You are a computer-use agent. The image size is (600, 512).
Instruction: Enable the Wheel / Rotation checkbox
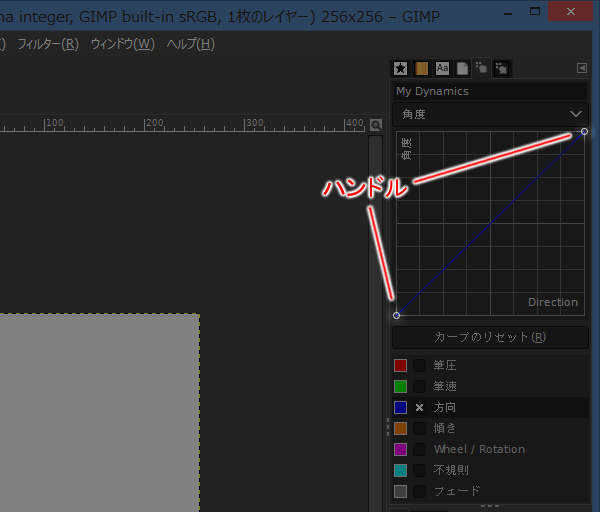420,450
